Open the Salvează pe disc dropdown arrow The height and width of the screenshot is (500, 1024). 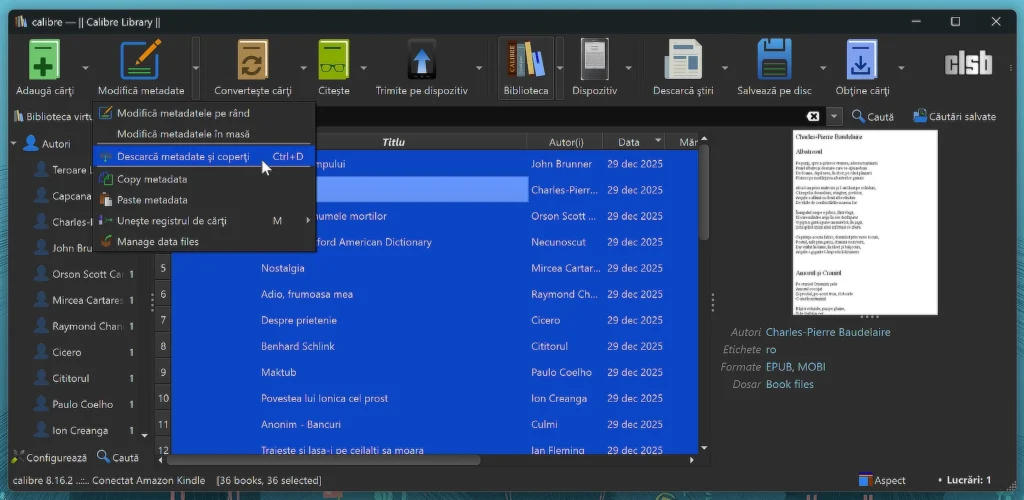(822, 68)
